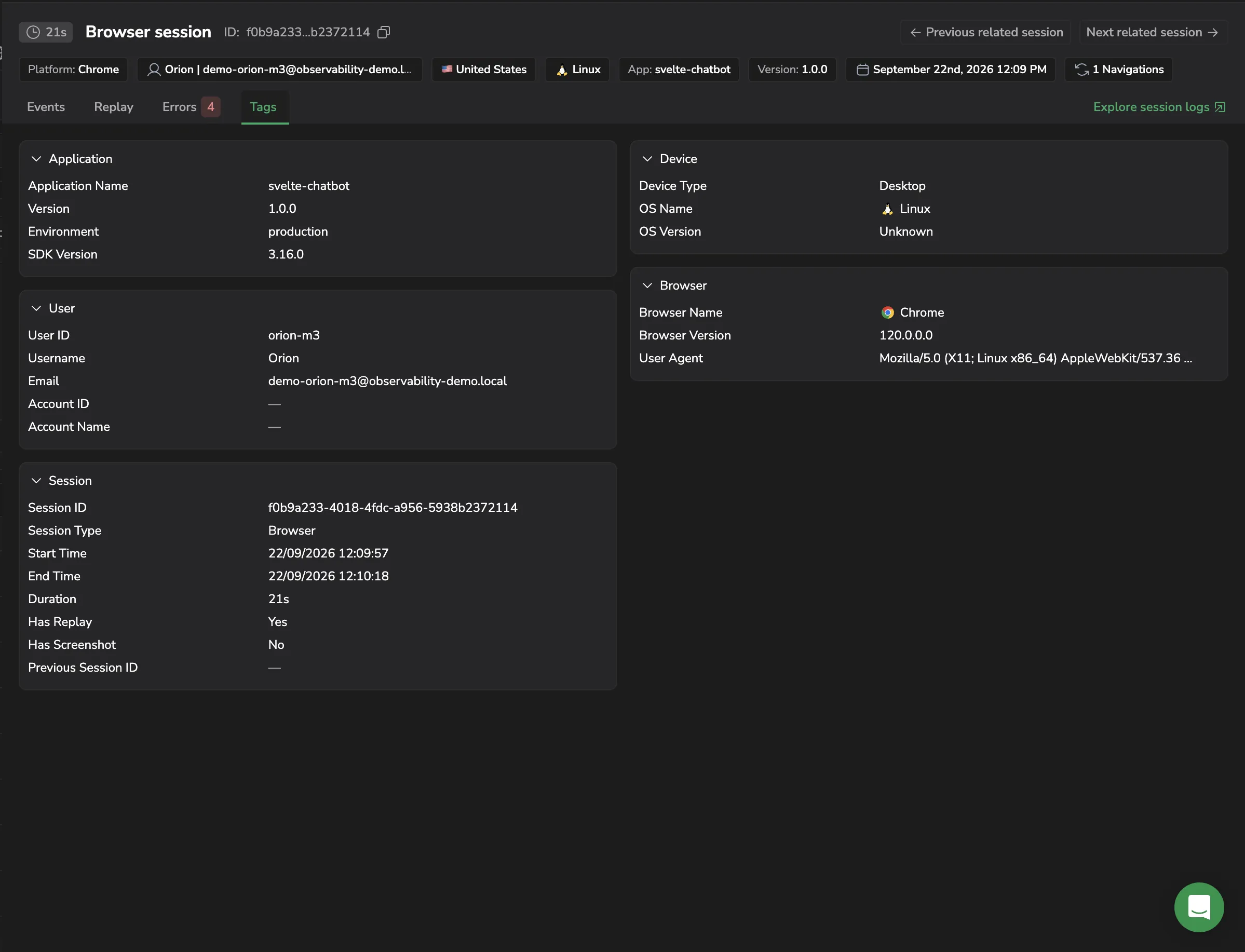The height and width of the screenshot is (952, 1245).
Task: Copy the session ID with the copy icon
Action: click(x=384, y=32)
